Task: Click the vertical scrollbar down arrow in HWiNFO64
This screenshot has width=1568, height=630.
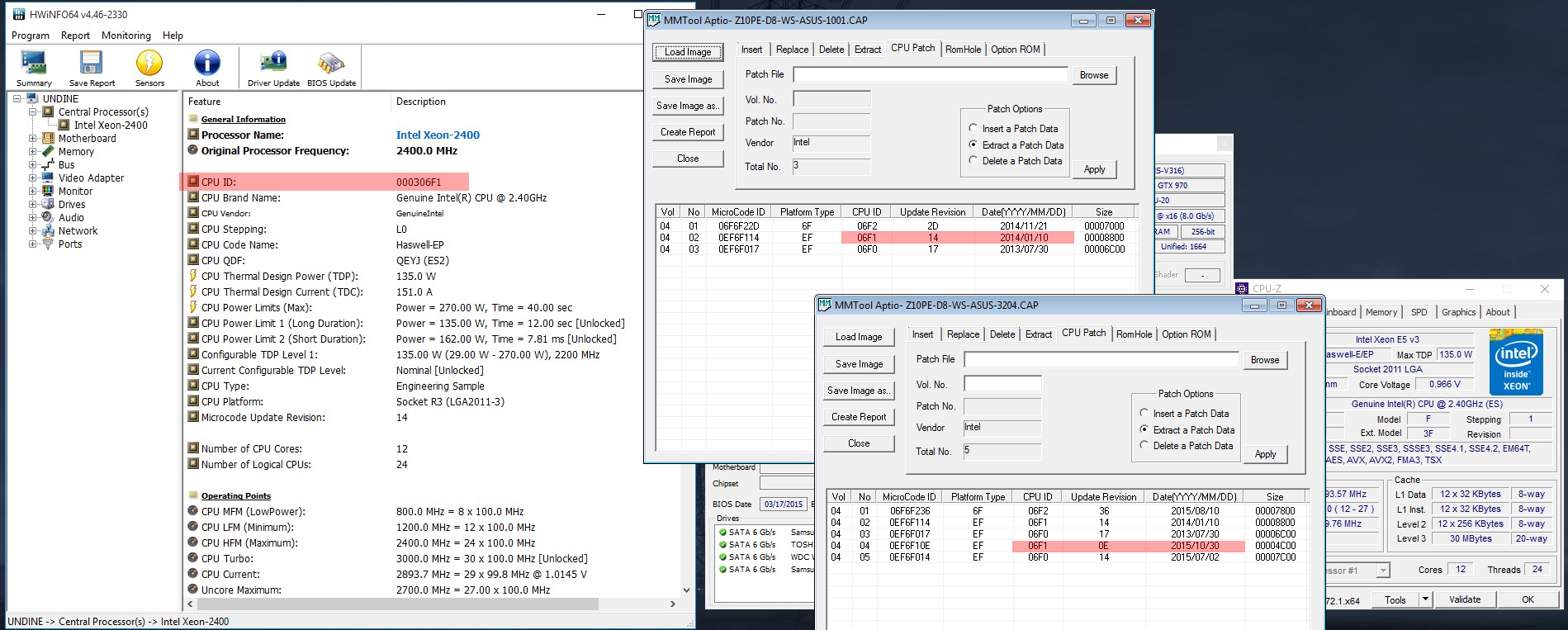Action: click(686, 590)
